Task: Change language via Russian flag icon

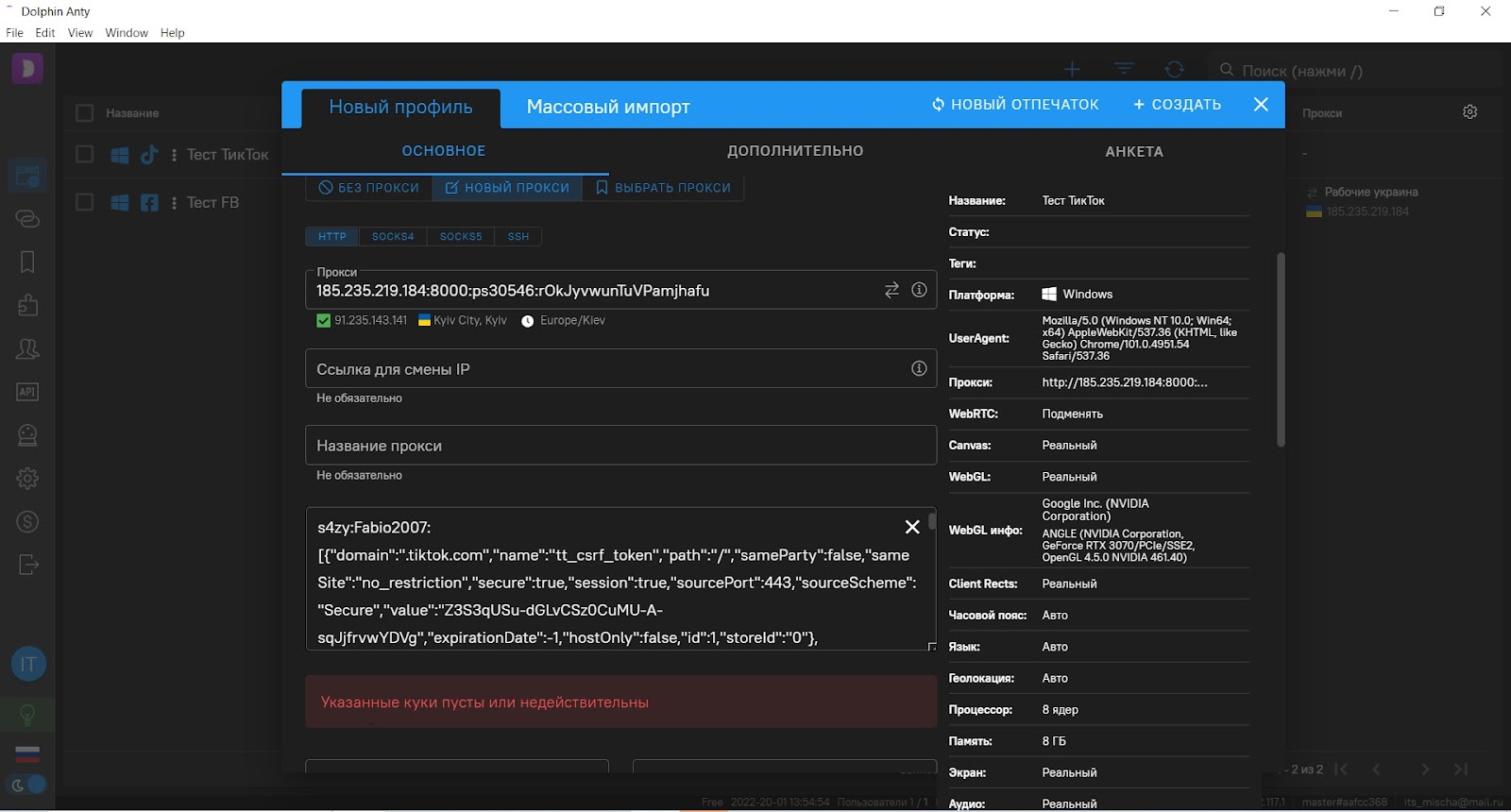Action: (27, 753)
